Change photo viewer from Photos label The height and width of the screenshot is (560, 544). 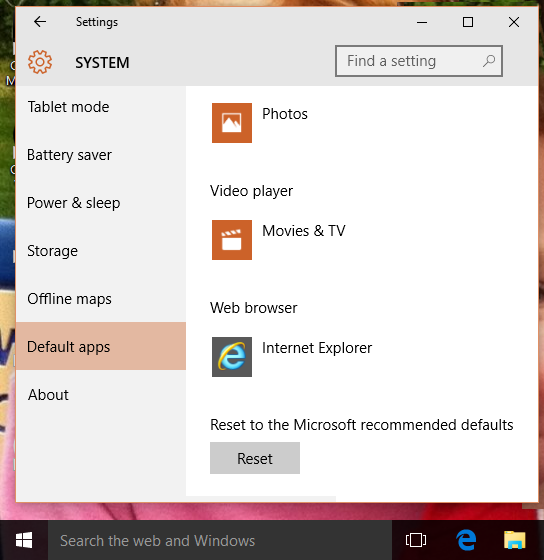point(285,114)
